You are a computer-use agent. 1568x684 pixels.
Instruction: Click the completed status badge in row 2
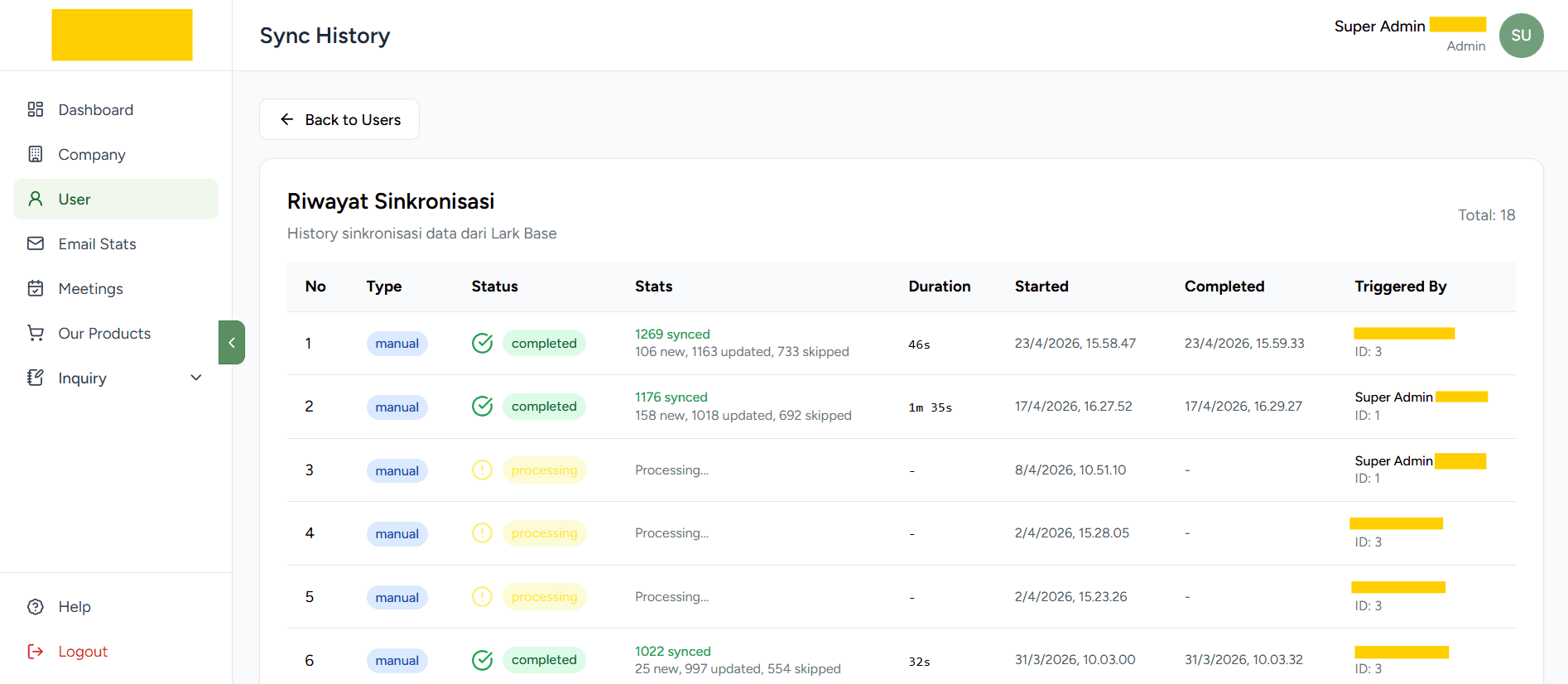click(544, 407)
